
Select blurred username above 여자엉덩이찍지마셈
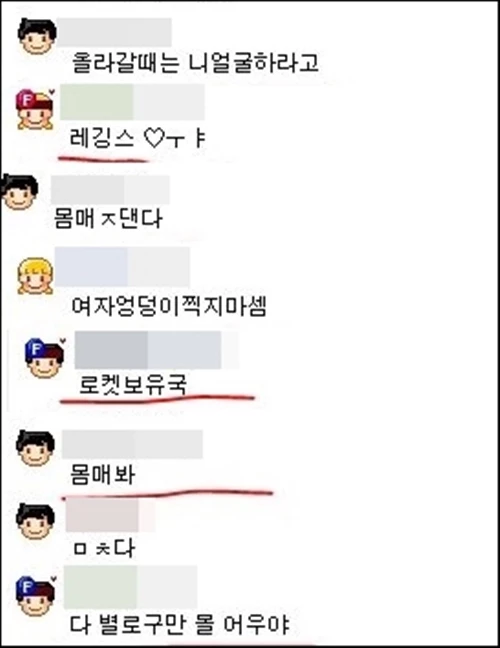click(122, 267)
